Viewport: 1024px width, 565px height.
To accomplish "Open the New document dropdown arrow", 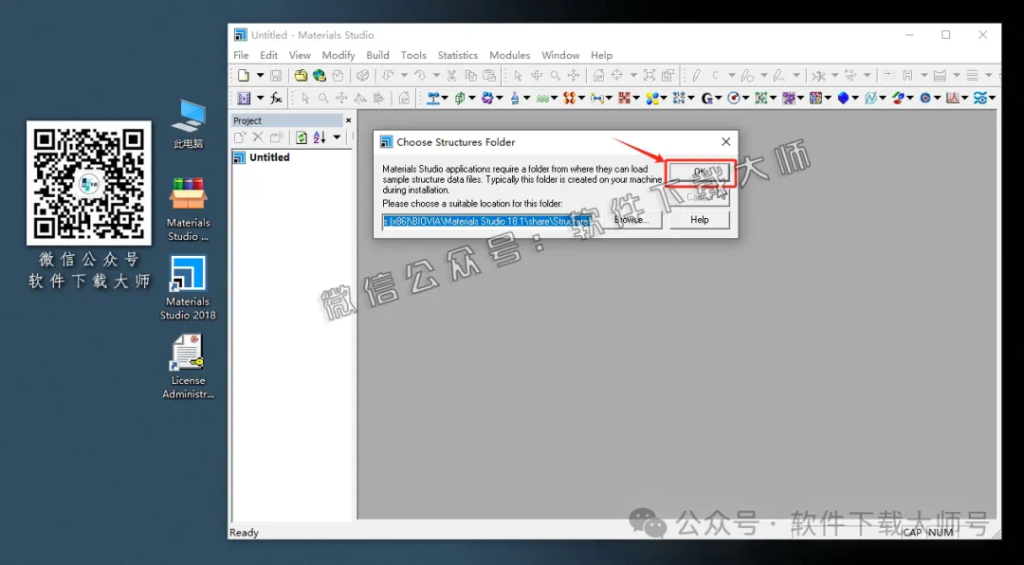I will point(260,75).
